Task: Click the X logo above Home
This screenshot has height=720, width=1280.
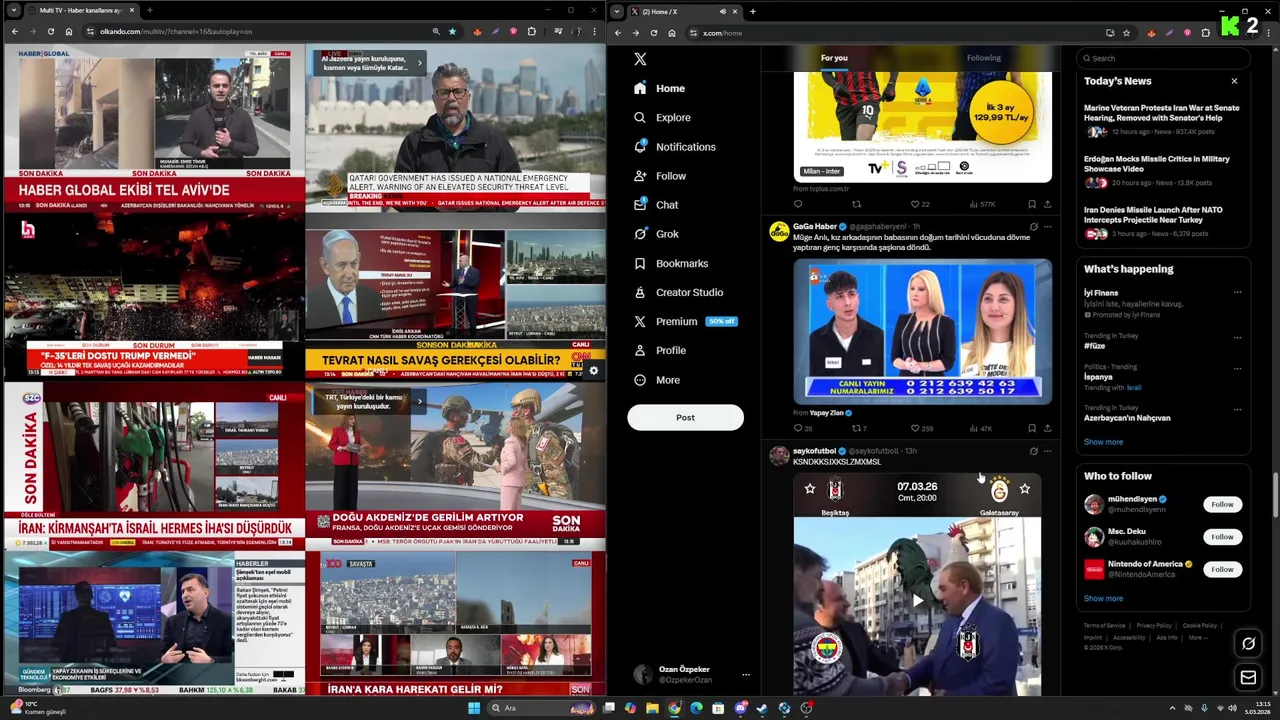Action: 640,59
